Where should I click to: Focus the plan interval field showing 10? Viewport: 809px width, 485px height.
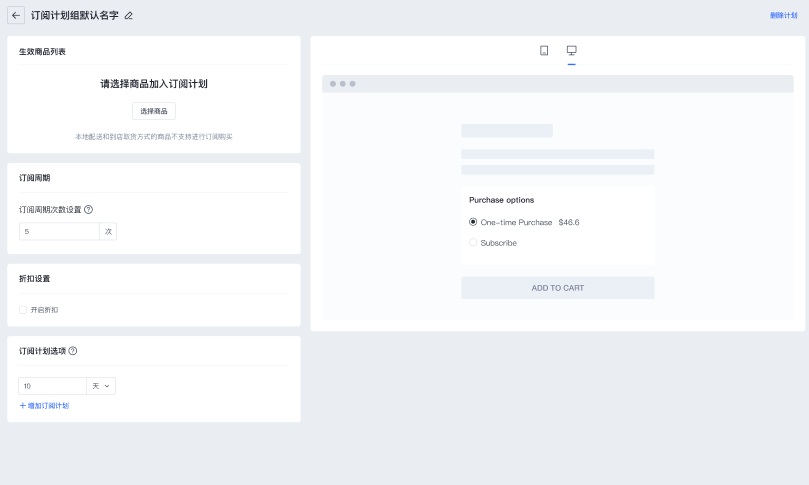pos(52,386)
